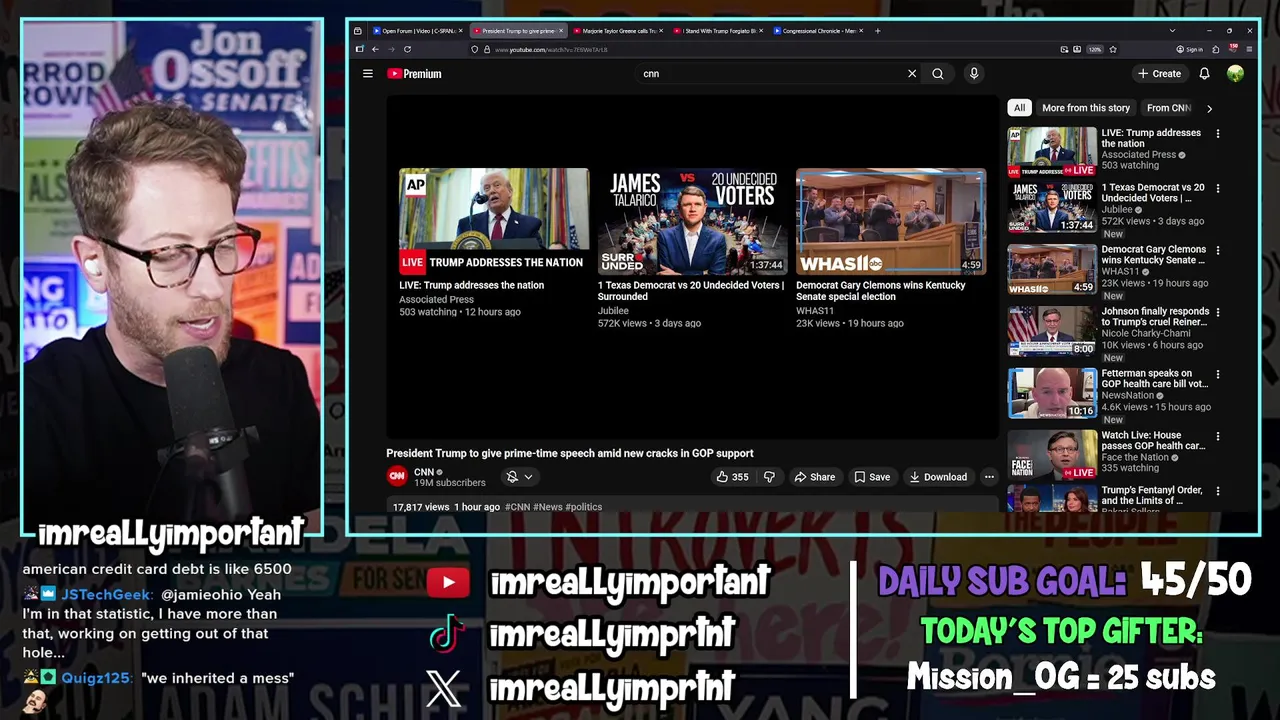Open the YouTube hamburger guide menu
This screenshot has height=720, width=1280.
pos(368,74)
